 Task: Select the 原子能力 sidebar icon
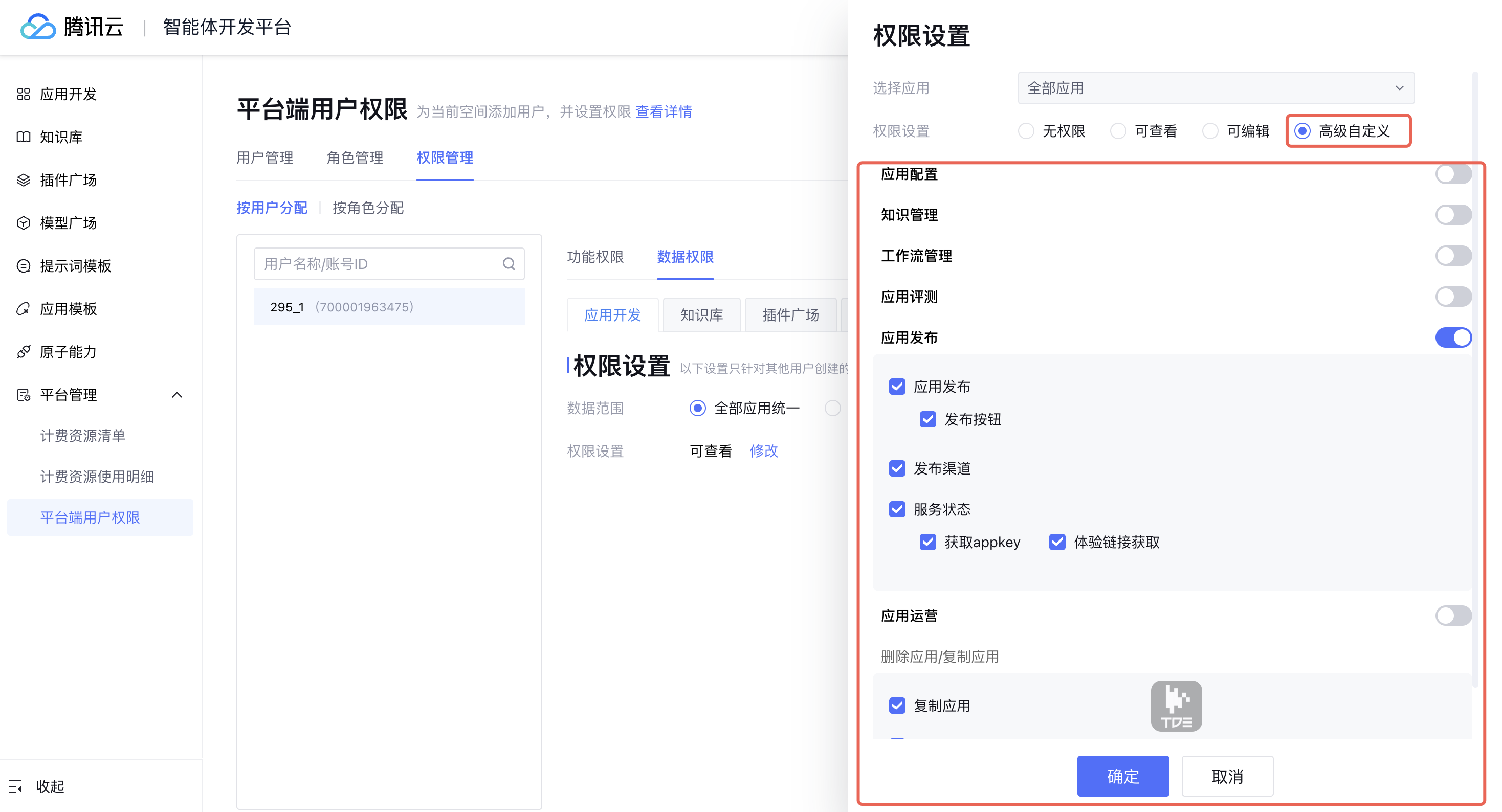[24, 351]
